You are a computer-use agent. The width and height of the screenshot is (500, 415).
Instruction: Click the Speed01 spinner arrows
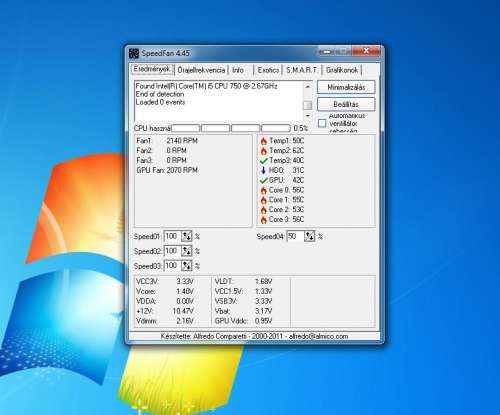click(x=187, y=236)
